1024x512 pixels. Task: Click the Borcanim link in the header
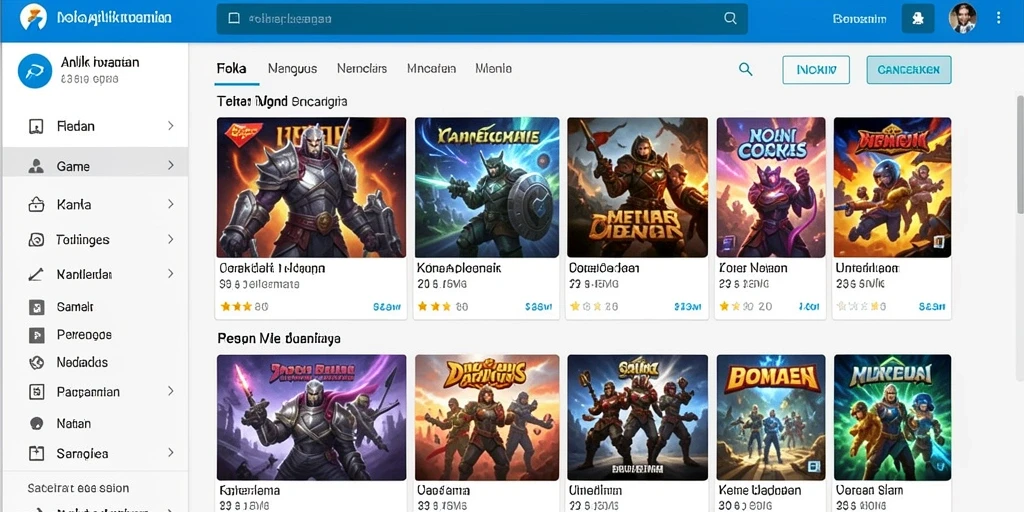click(x=859, y=19)
